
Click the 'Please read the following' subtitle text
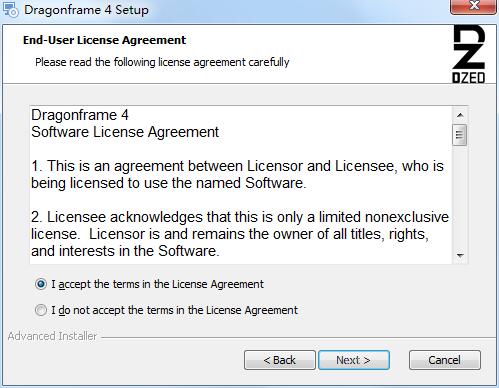(x=162, y=62)
